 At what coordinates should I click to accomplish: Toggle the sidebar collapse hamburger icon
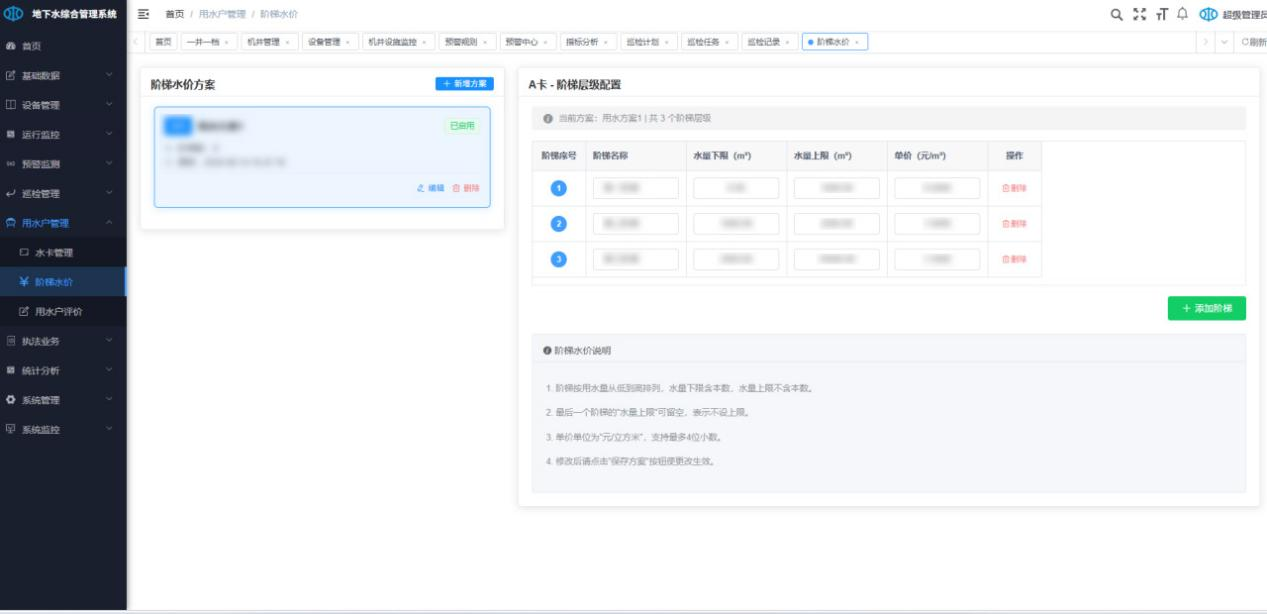(x=143, y=14)
